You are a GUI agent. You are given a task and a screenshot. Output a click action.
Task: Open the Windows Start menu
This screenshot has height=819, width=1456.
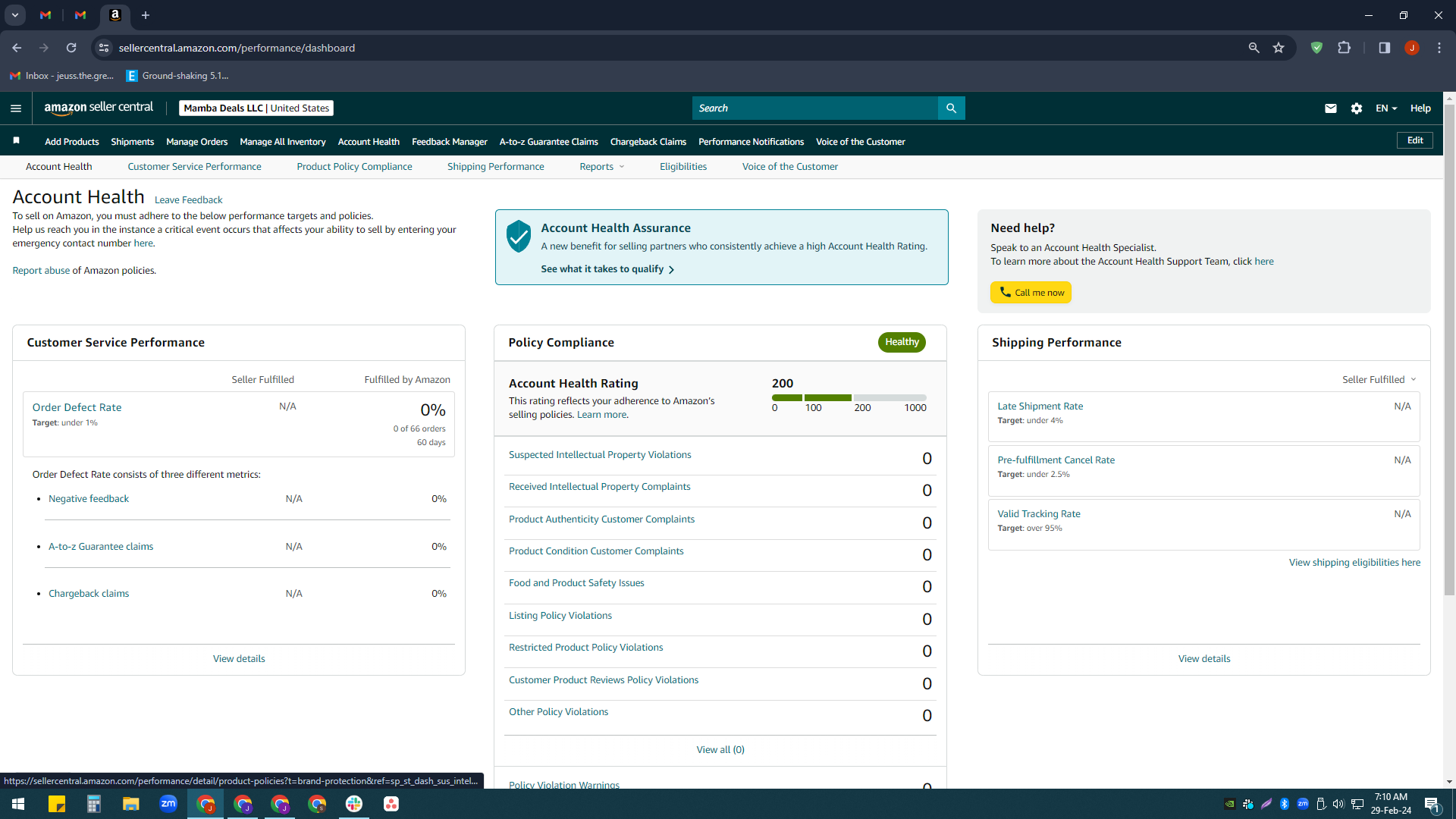(18, 804)
